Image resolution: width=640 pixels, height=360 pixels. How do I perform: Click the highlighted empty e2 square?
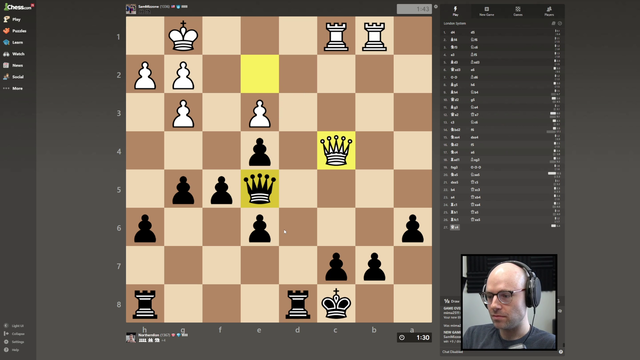[x=260, y=74]
